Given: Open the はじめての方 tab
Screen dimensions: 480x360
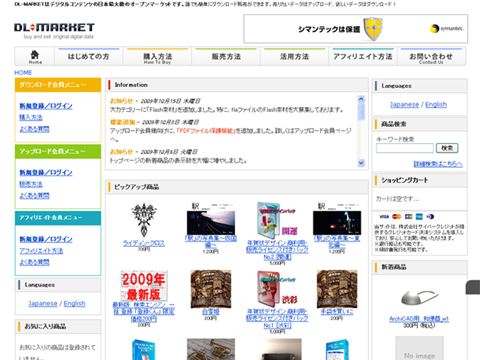Looking at the screenshot, I should click(x=89, y=56).
